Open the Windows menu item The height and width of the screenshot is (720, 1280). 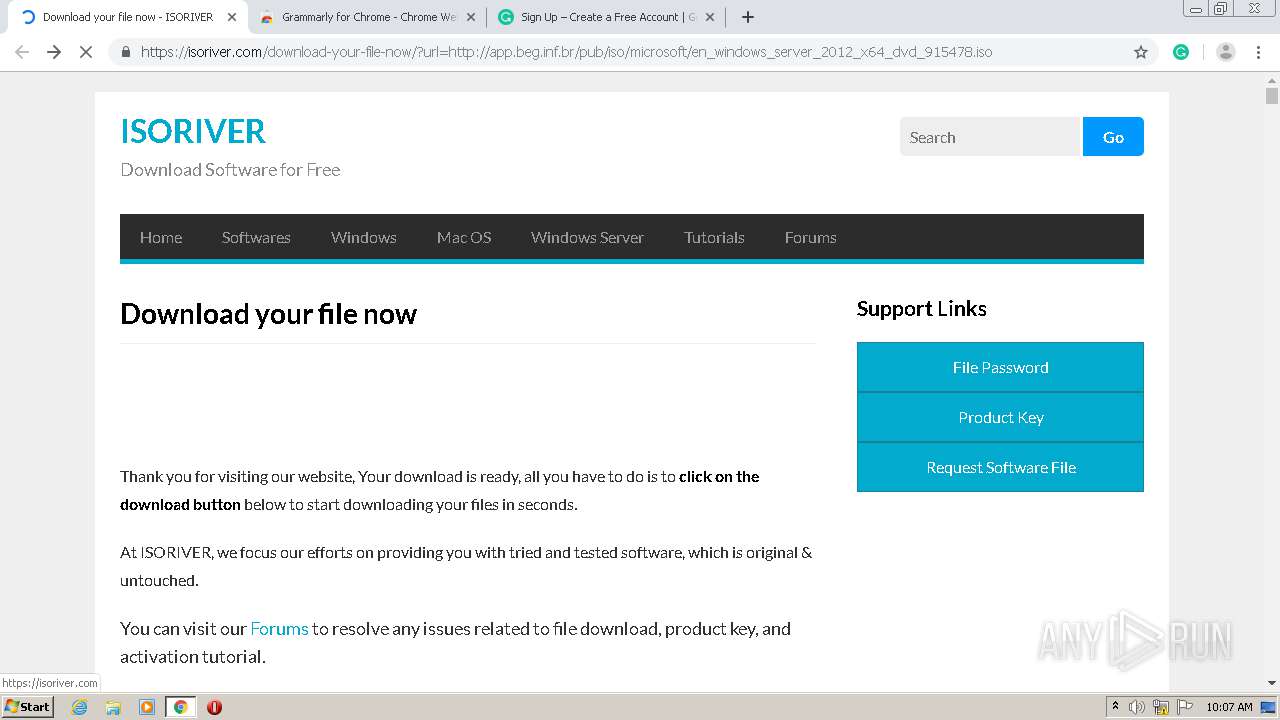pyautogui.click(x=364, y=237)
